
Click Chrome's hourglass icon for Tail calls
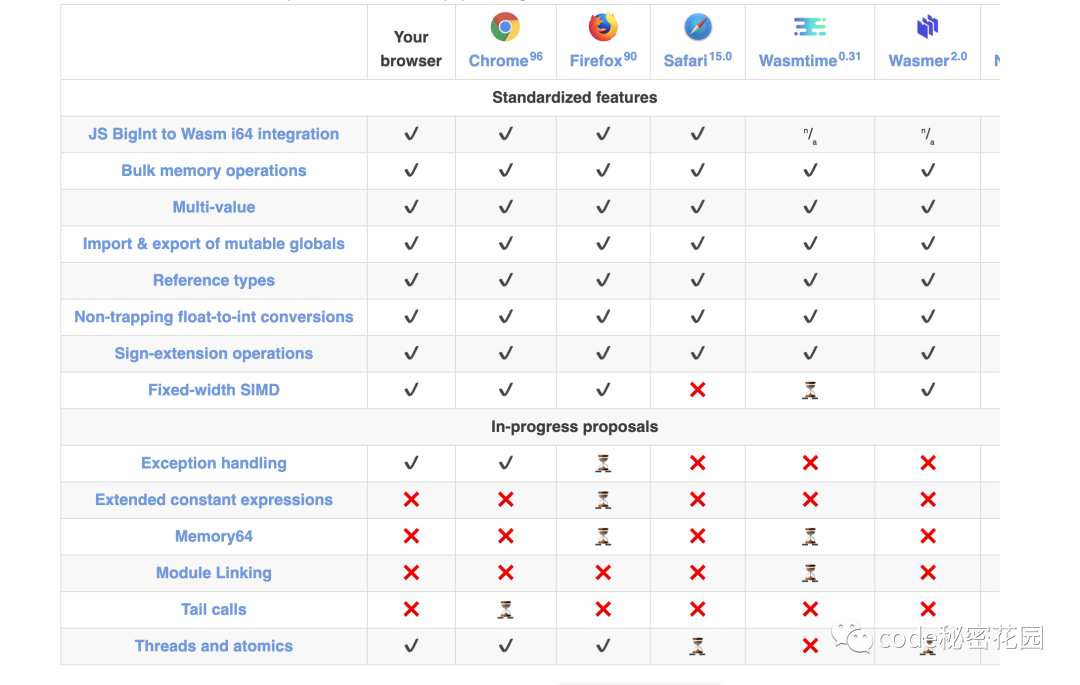click(505, 609)
